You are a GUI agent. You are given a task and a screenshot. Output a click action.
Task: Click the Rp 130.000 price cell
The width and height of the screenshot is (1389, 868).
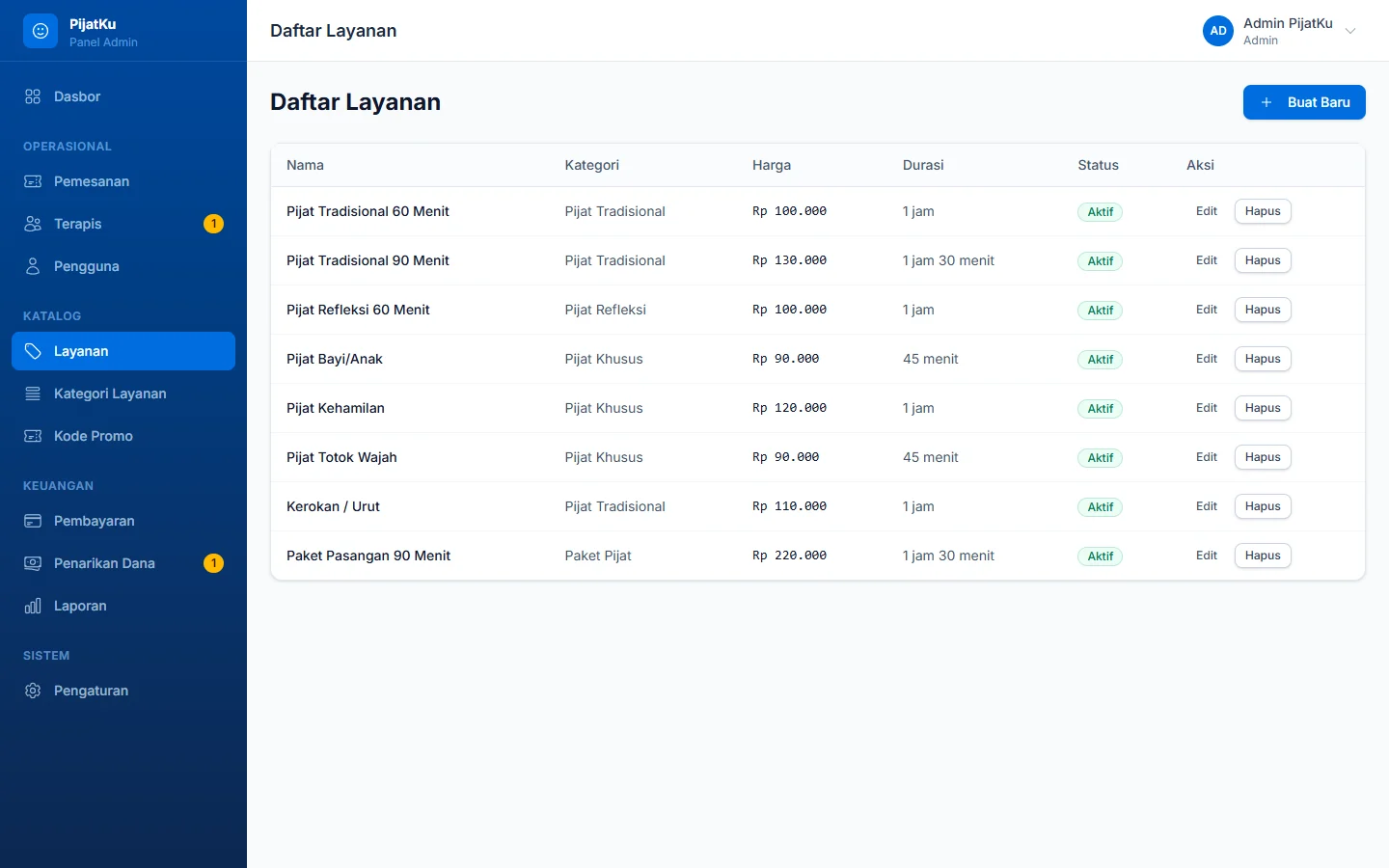789,260
